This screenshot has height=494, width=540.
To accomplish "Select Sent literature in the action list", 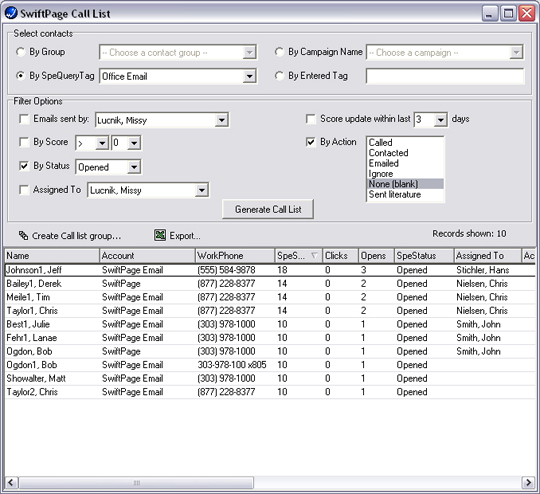I will (405, 194).
